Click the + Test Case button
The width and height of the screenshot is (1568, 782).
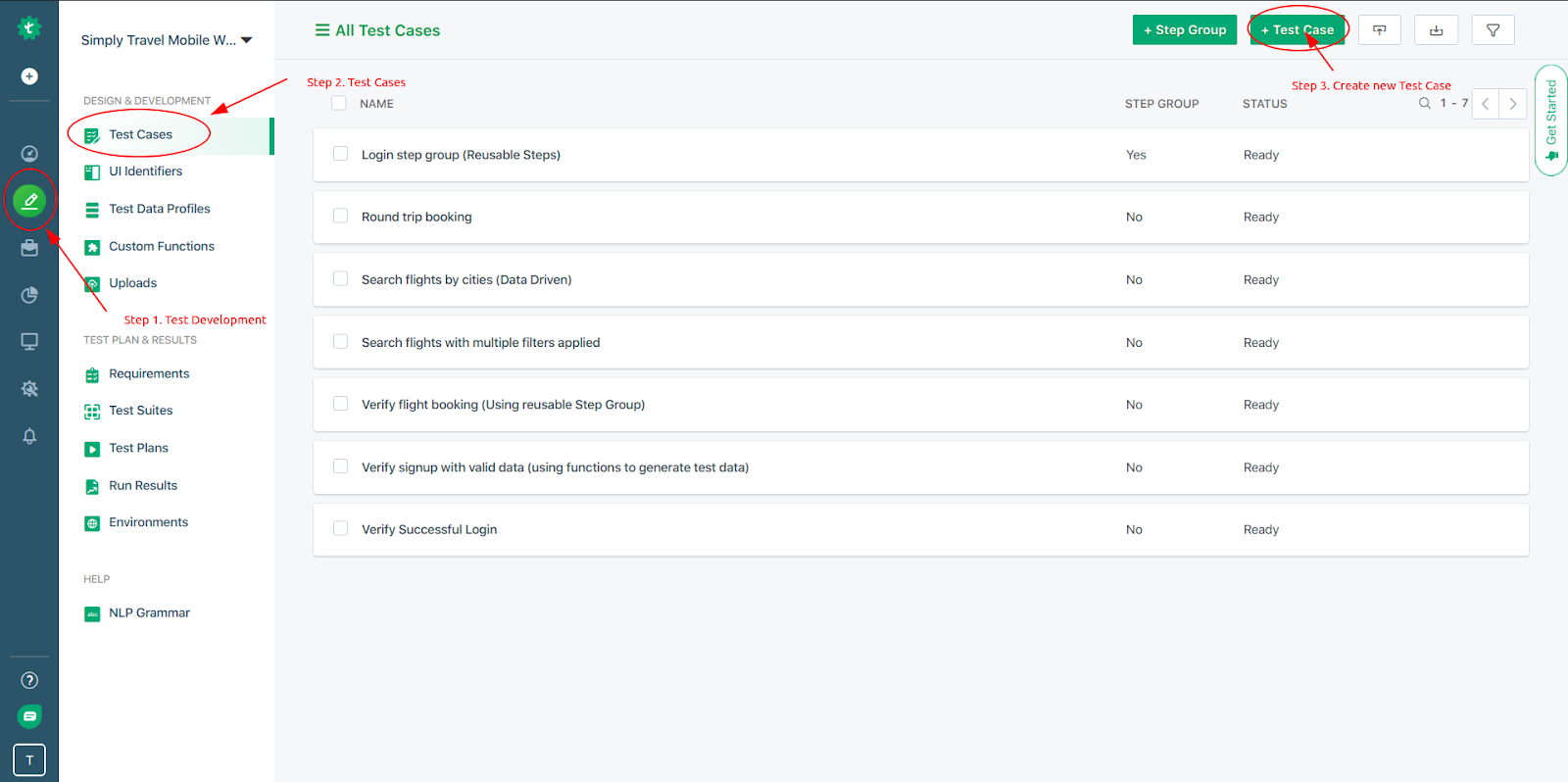[x=1297, y=30]
